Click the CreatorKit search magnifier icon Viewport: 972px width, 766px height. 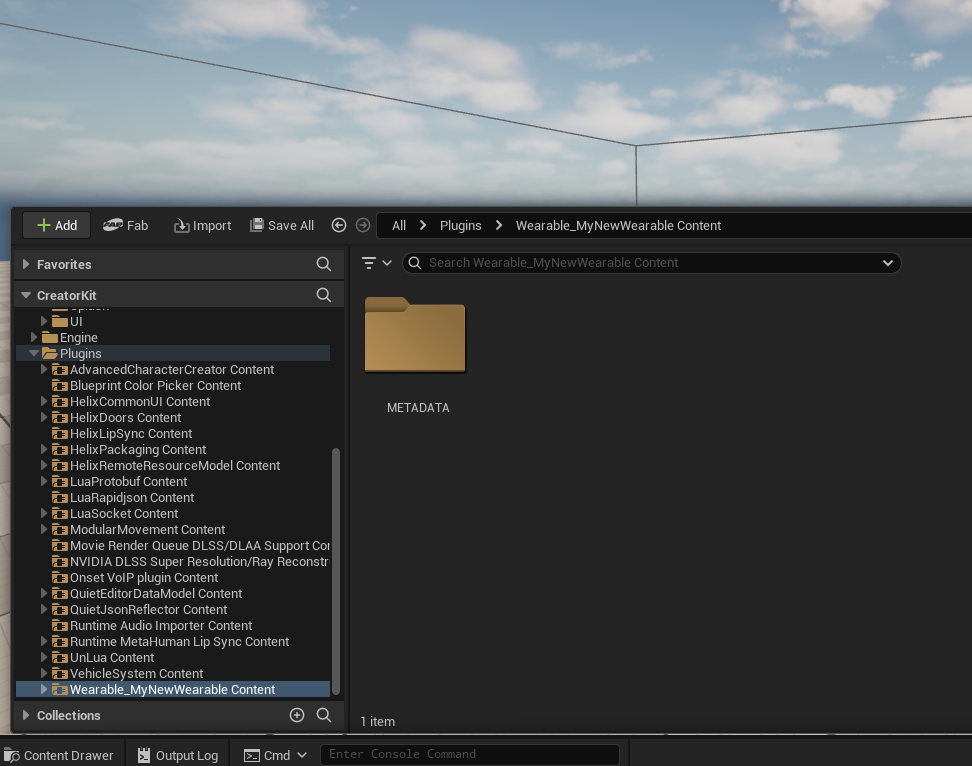tap(323, 295)
